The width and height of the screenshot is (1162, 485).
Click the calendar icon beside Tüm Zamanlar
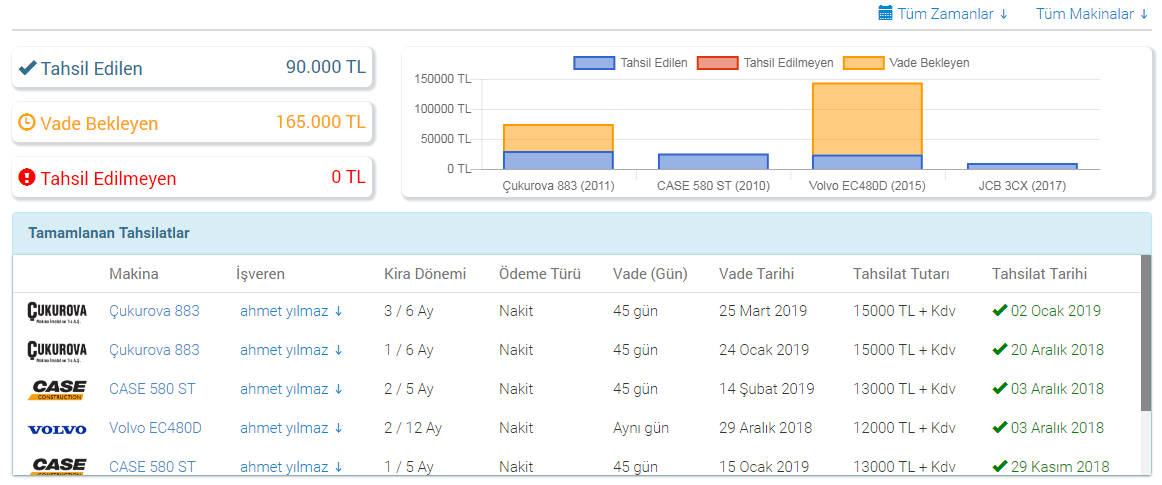click(x=885, y=13)
